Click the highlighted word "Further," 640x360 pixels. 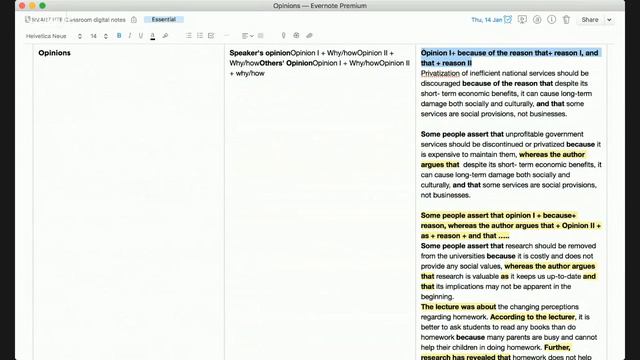click(557, 347)
